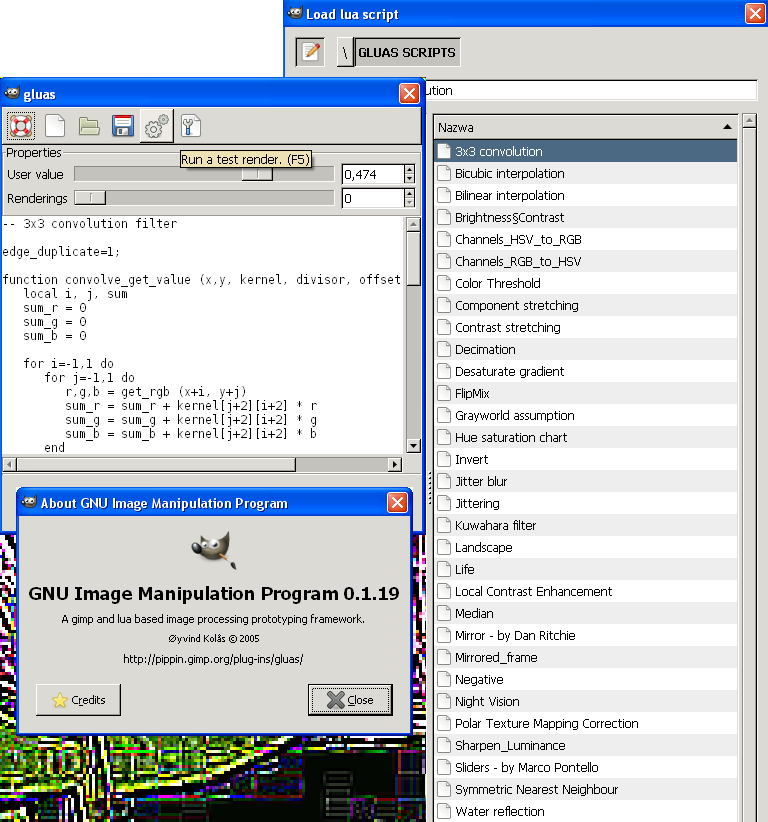Click script list scrollbar up arrow
Image resolution: width=768 pixels, height=822 pixels.
(x=750, y=121)
